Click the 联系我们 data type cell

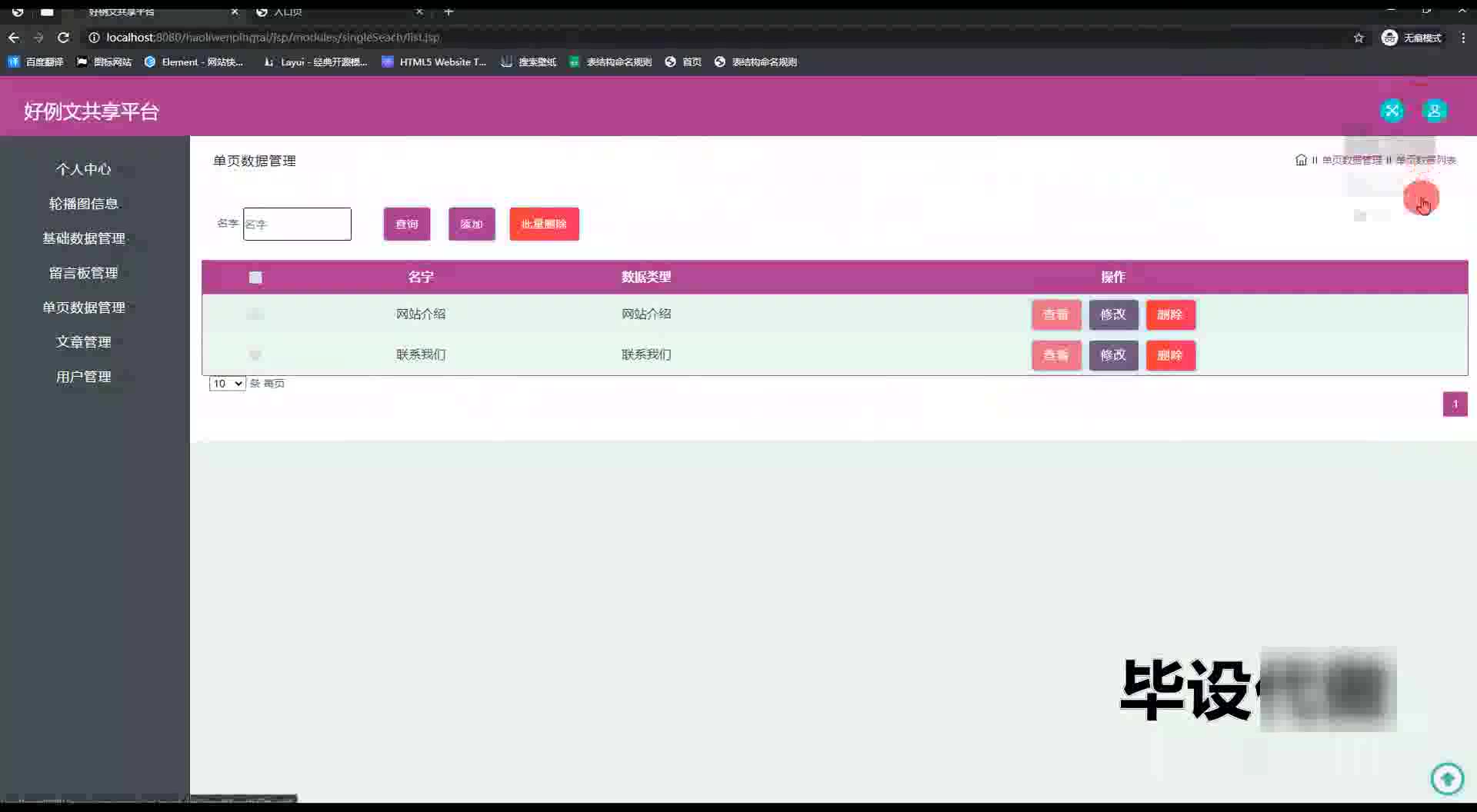646,354
